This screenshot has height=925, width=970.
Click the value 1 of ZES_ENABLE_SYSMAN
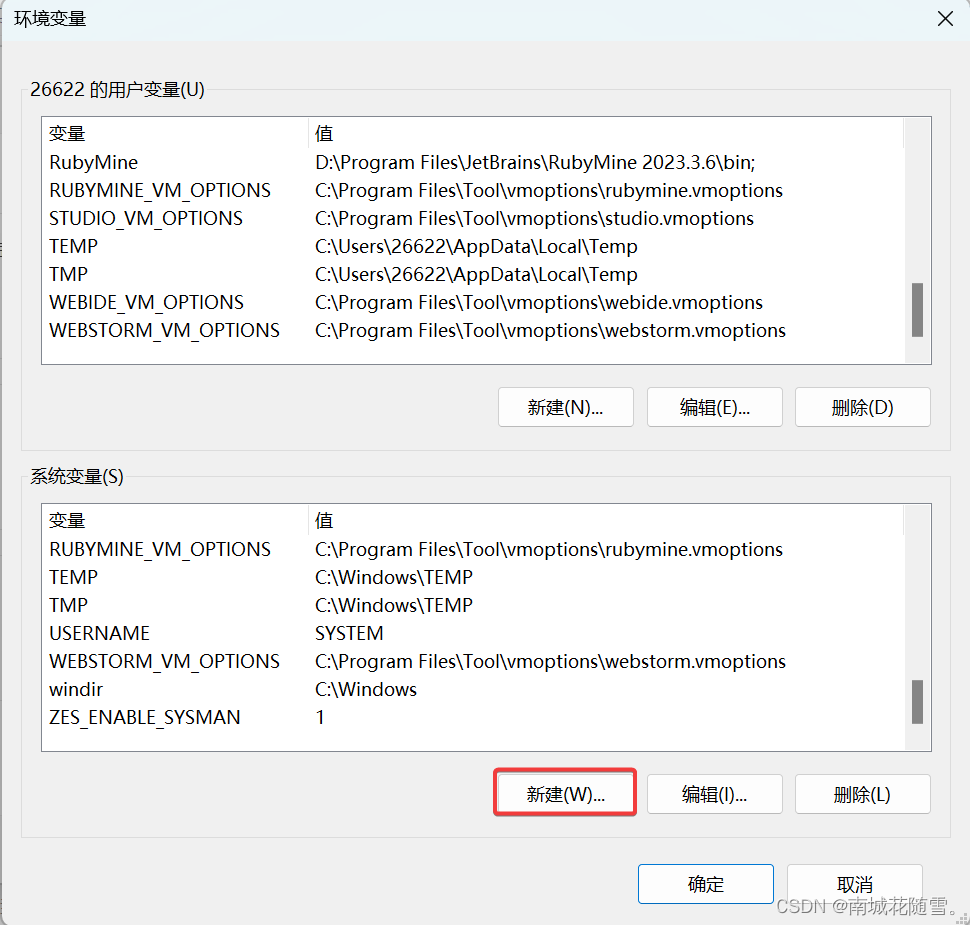[x=320, y=717]
